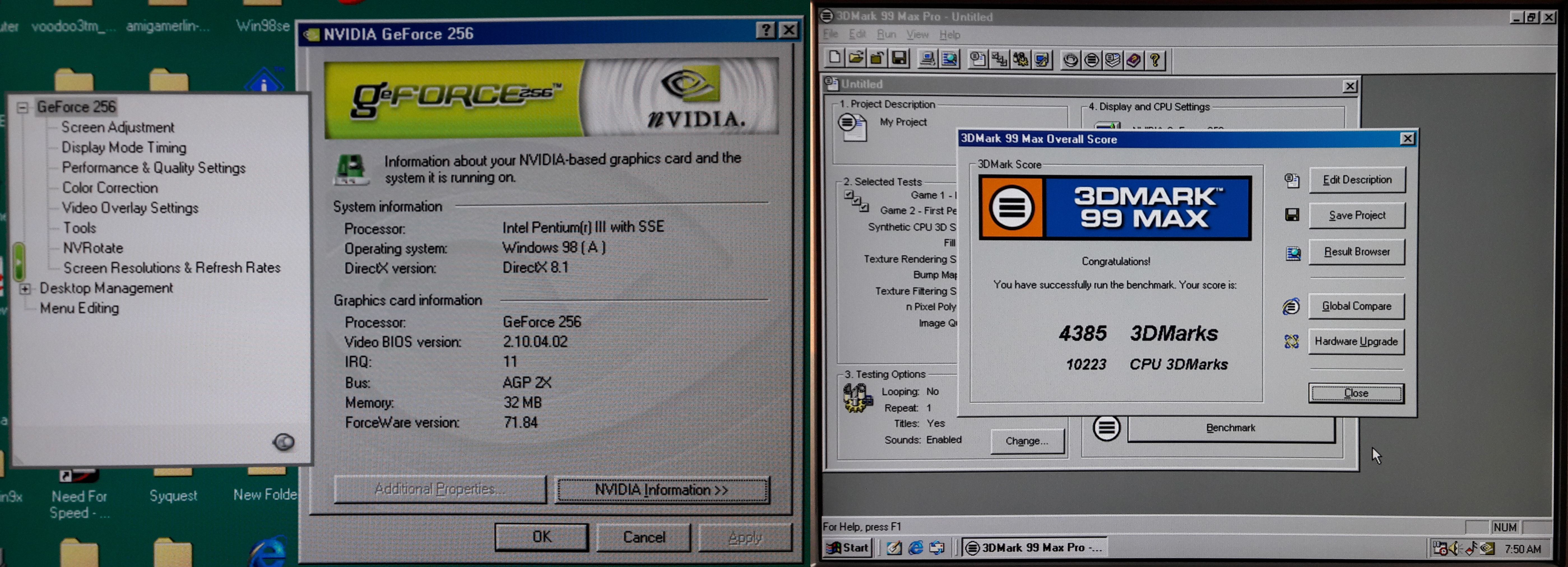Click the system info computer icon in 3DMark toolbar
Viewport: 1568px width, 567px height.
tap(928, 59)
